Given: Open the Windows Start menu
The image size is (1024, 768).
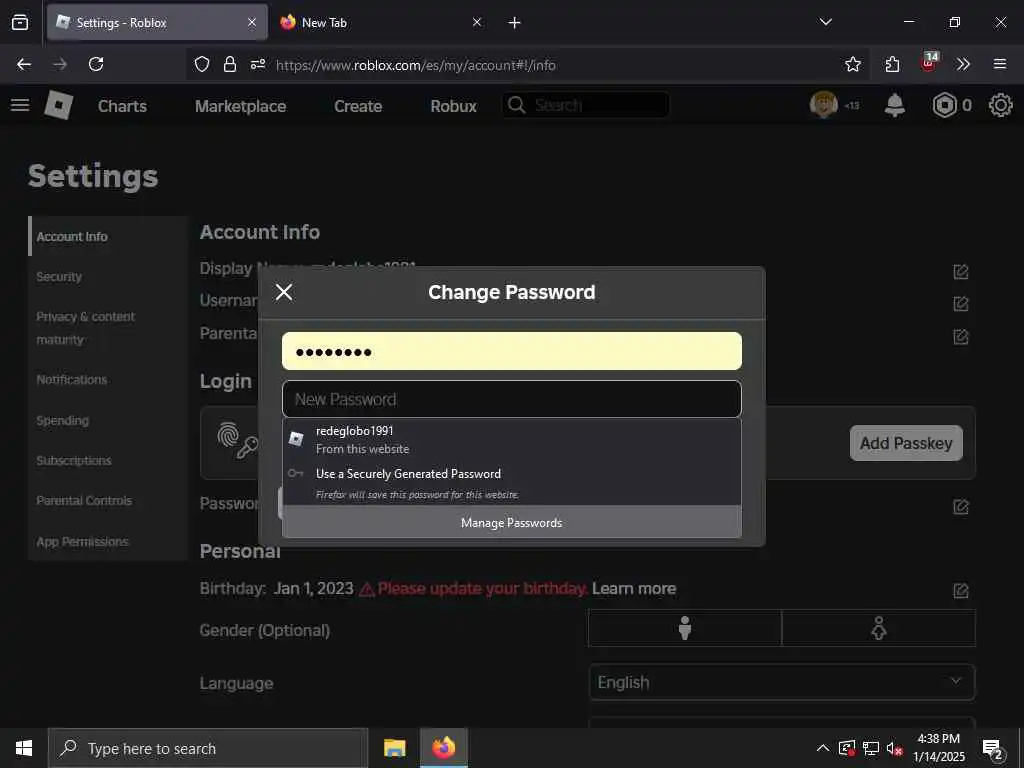Looking at the screenshot, I should tap(24, 748).
